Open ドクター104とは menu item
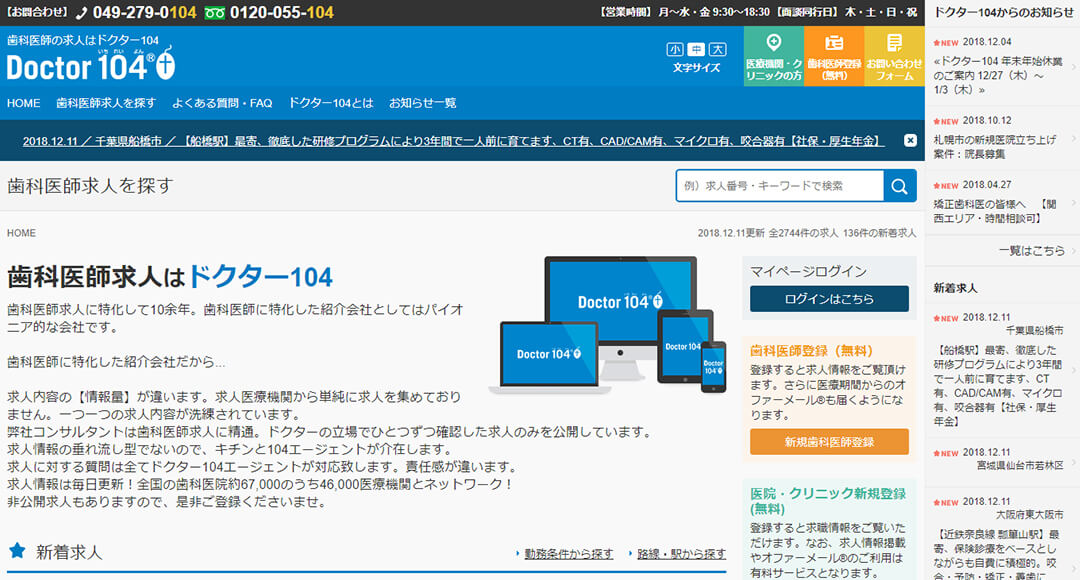 (331, 103)
